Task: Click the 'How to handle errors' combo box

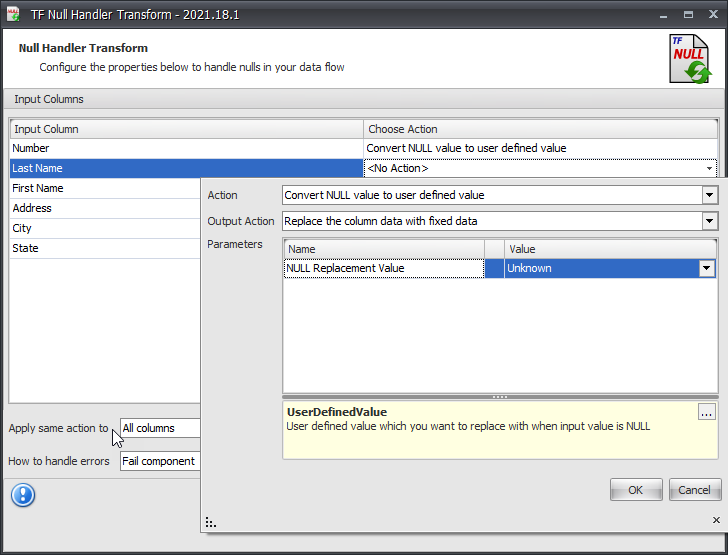Action: coord(160,461)
